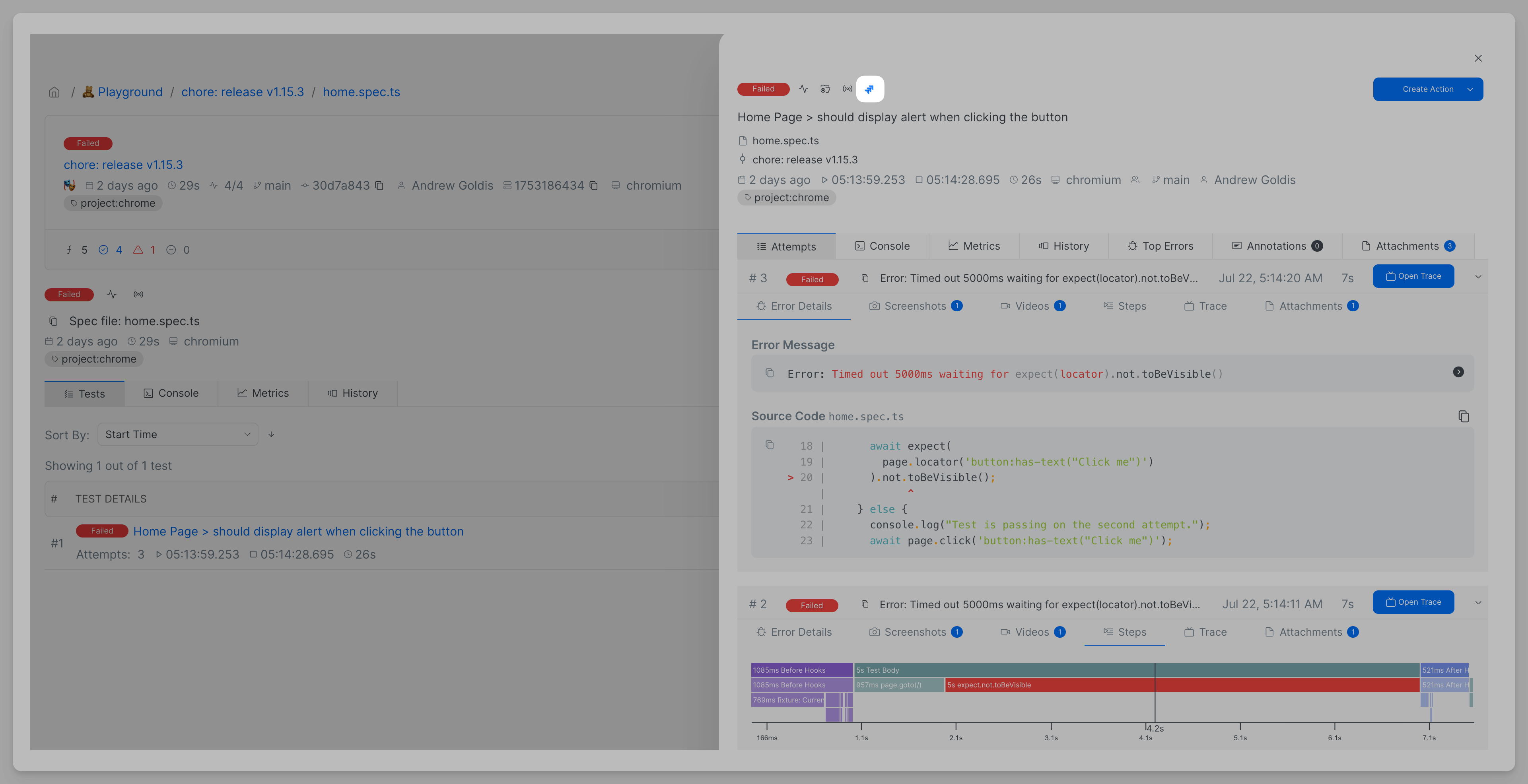
Task: Open the Sort By Start Time dropdown
Action: 177,434
